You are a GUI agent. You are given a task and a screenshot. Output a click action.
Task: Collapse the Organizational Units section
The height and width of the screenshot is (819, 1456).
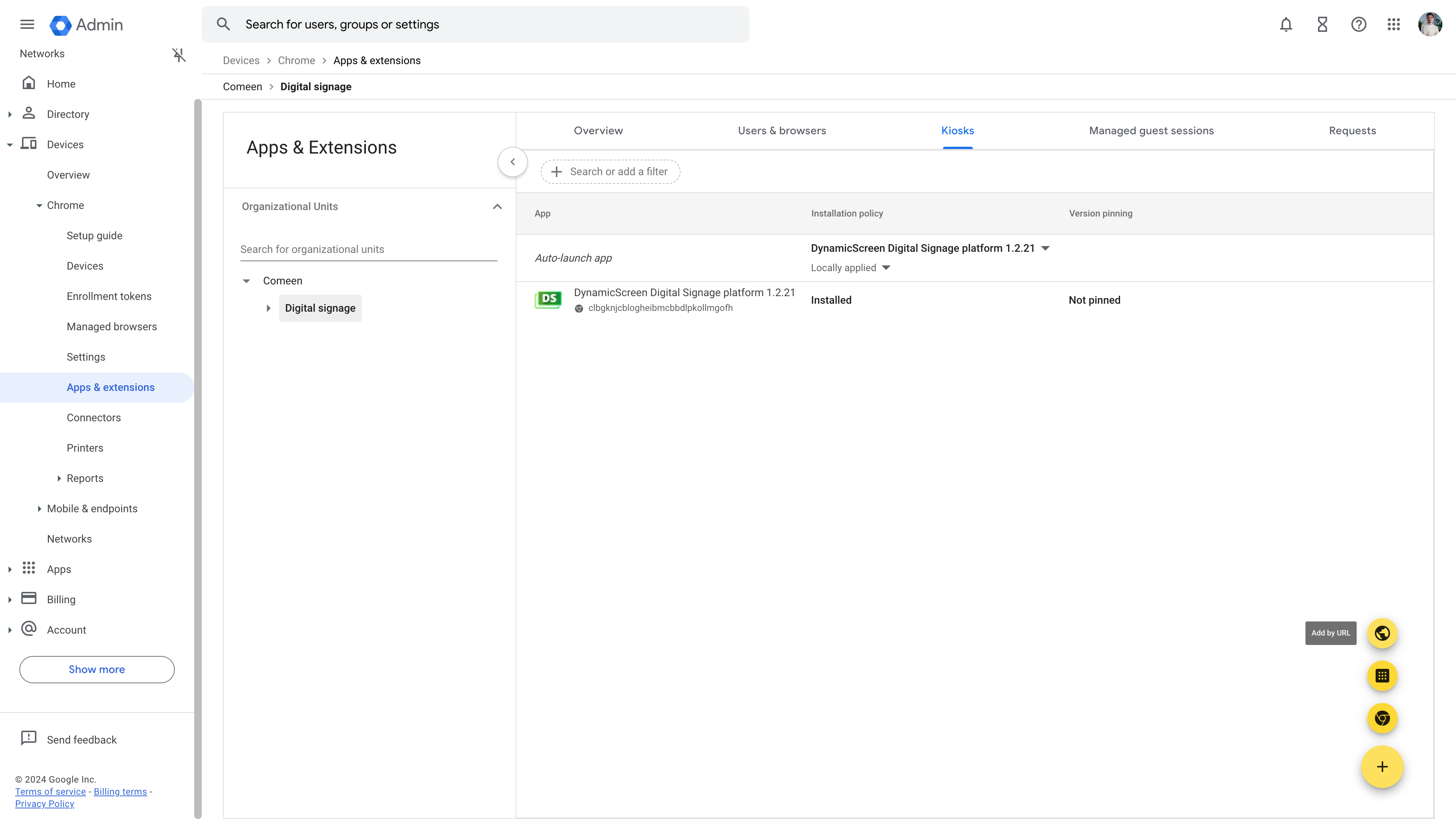(x=497, y=206)
